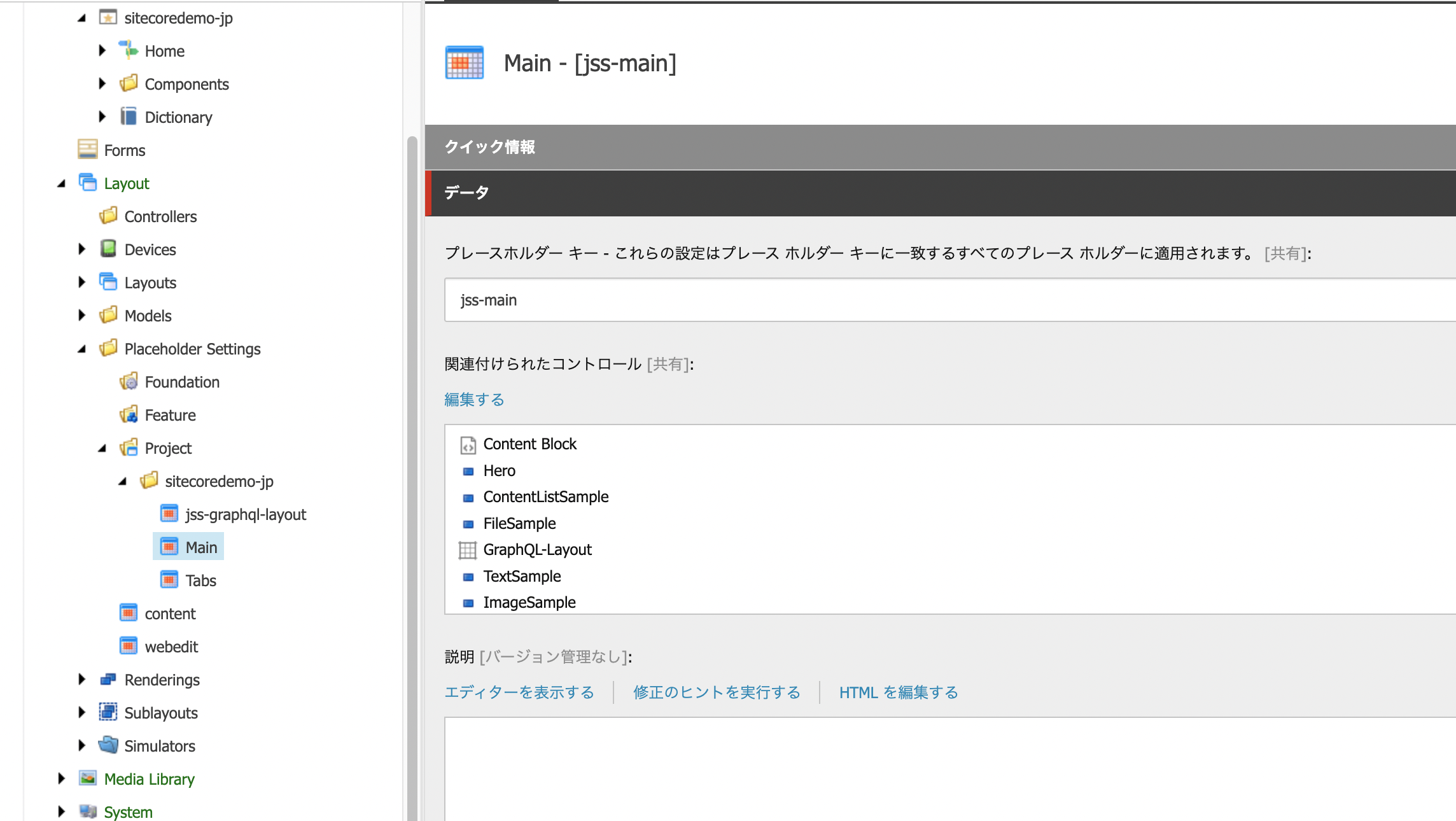Click HTML を編集する link
1456x821 pixels.
coord(898,692)
